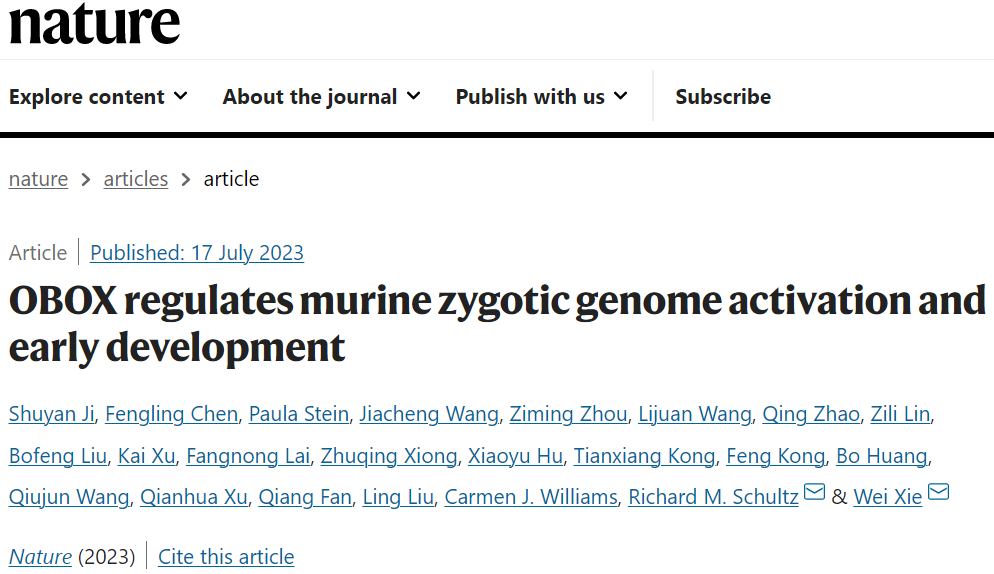Expand Publish with us dropdown
The width and height of the screenshot is (994, 574).
541,97
